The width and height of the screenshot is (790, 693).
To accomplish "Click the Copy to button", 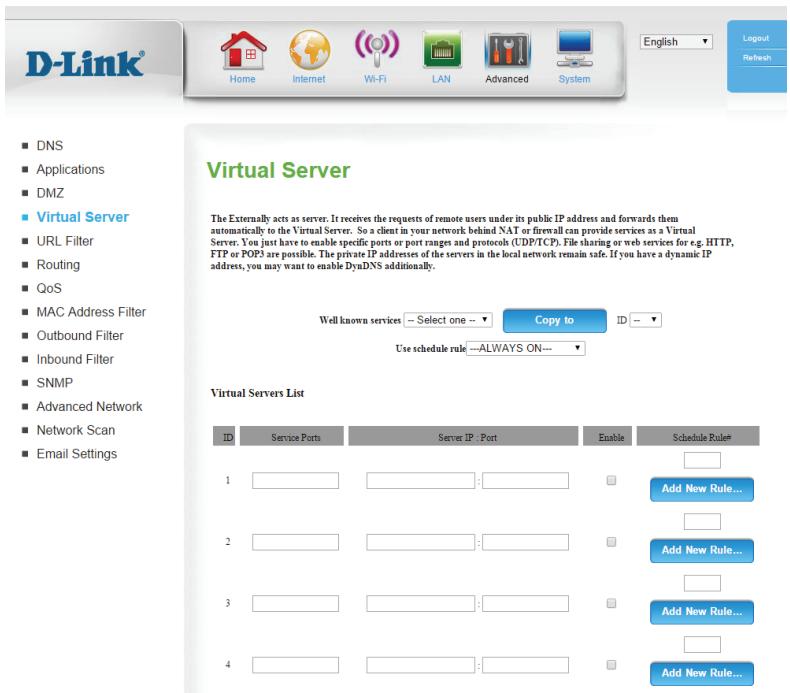I will tap(555, 321).
